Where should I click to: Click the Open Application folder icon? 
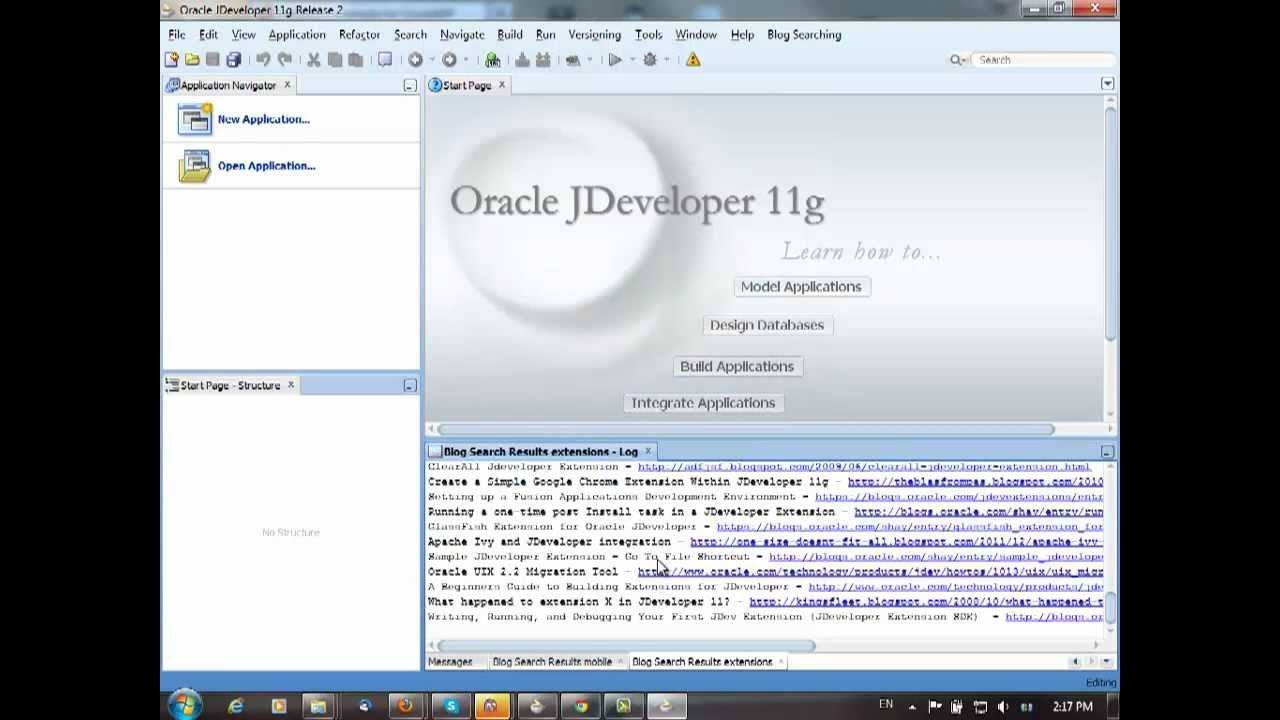pyautogui.click(x=194, y=166)
